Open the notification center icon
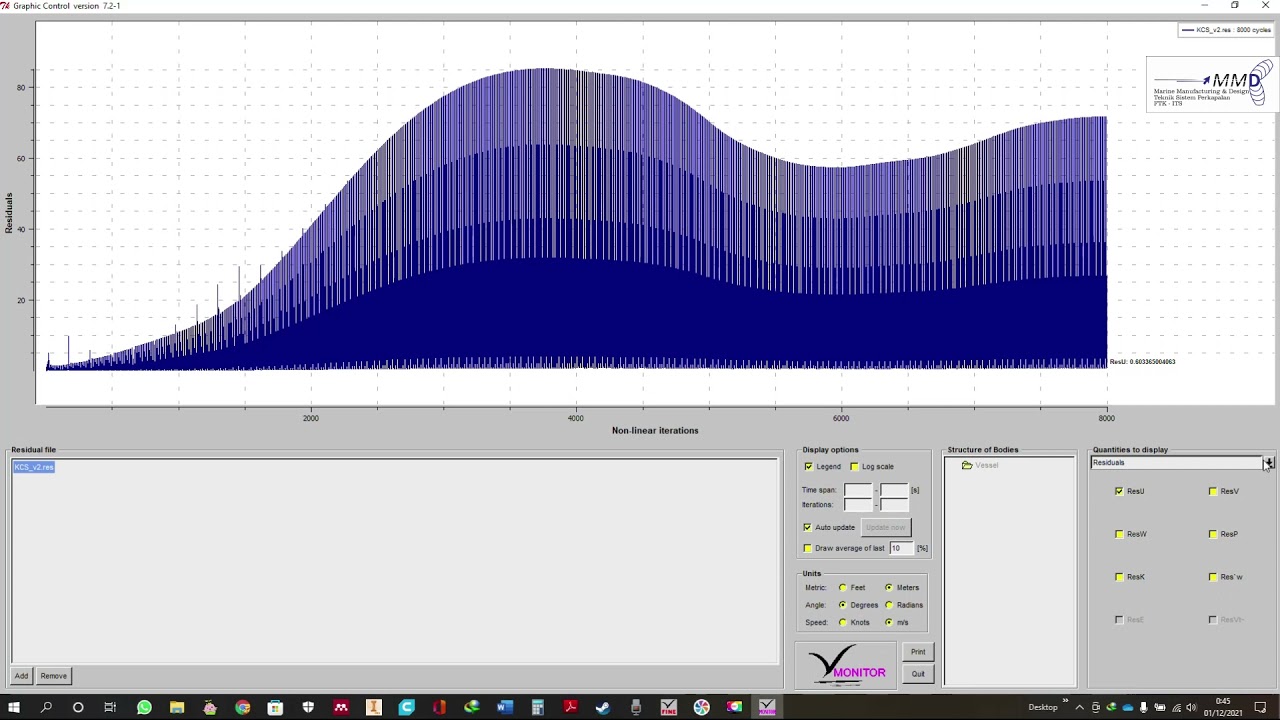 (x=1260, y=708)
